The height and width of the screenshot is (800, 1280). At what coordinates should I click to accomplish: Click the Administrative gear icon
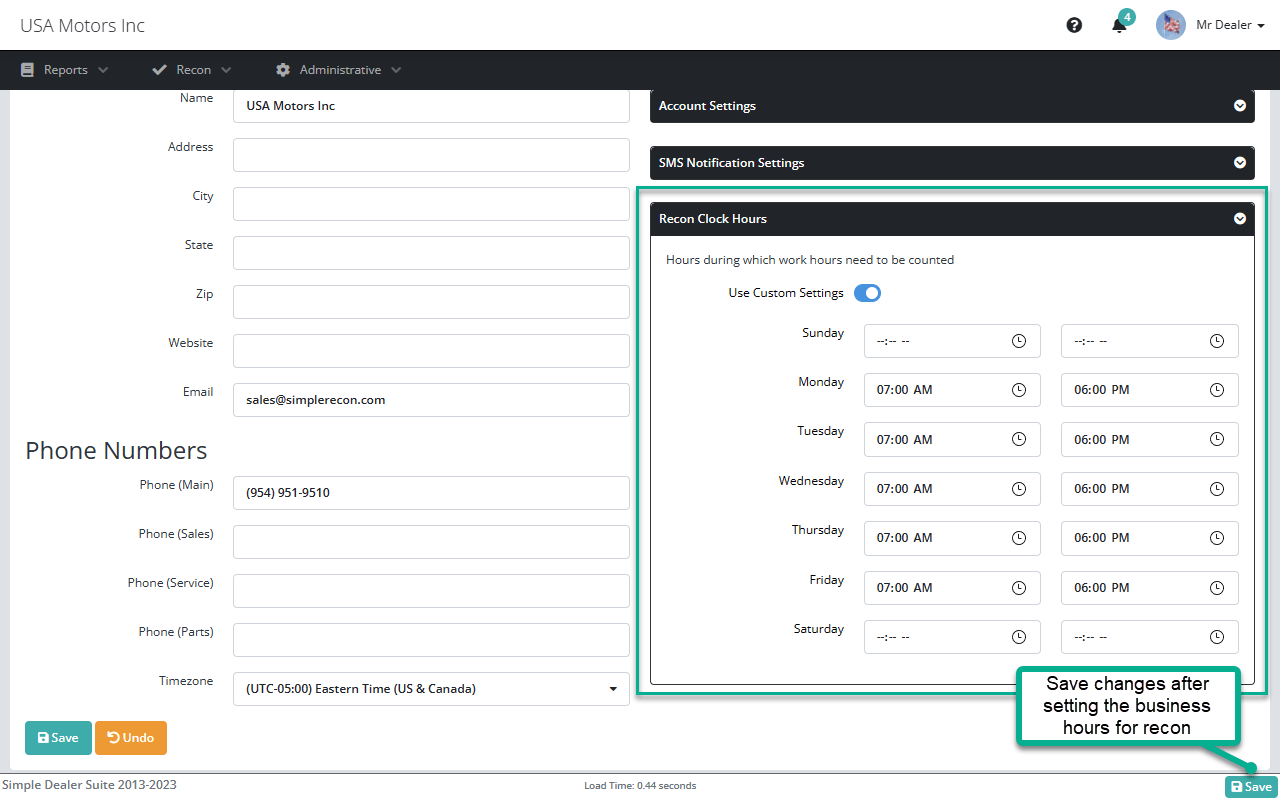[282, 69]
